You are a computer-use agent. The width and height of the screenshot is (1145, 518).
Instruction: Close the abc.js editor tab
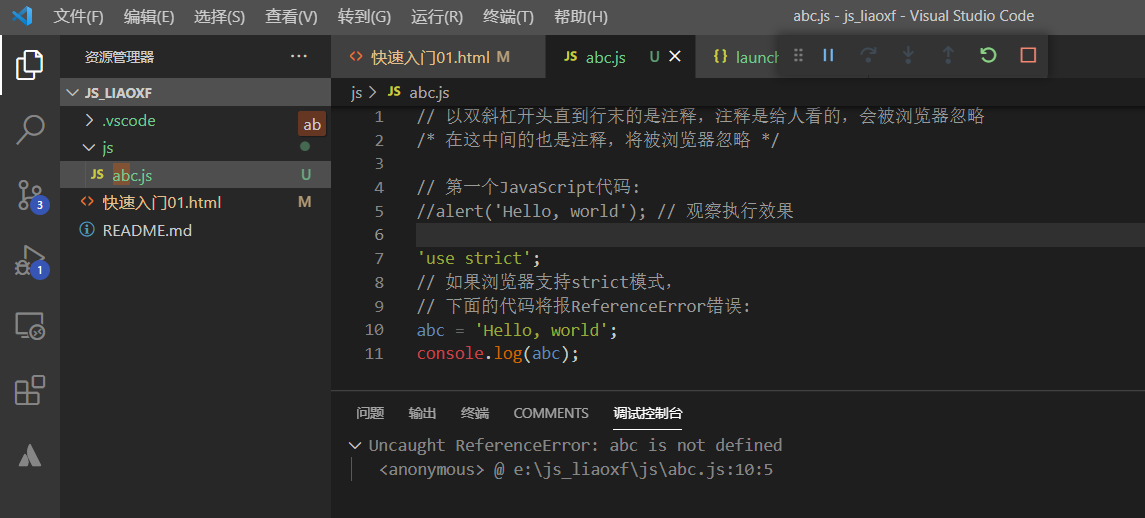click(x=675, y=57)
